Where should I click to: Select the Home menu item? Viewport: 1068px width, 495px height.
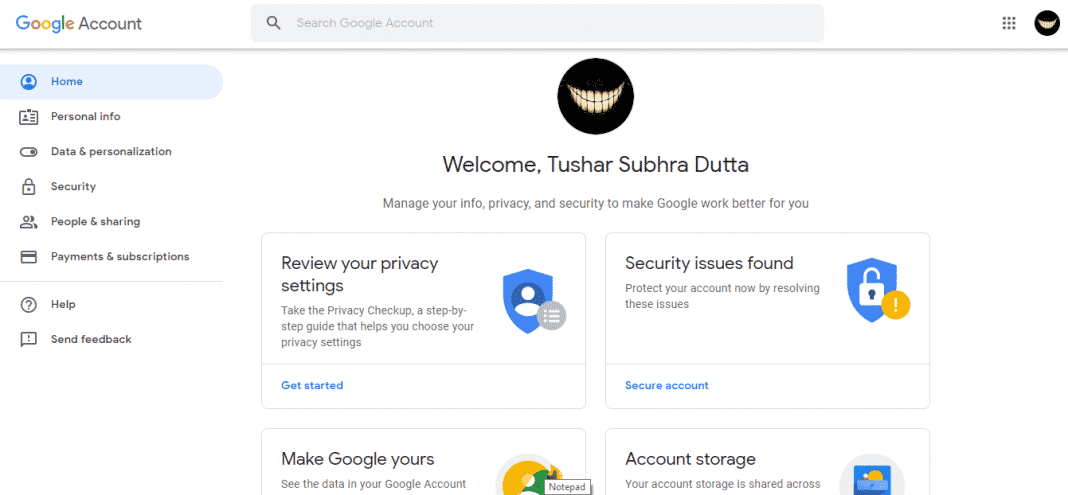(x=112, y=82)
